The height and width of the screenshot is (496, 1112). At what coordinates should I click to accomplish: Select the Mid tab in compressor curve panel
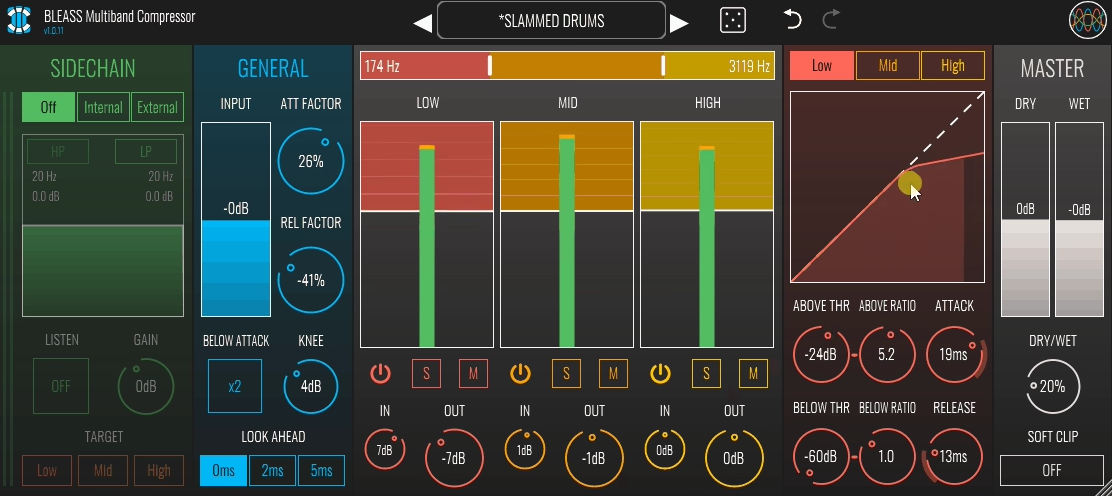click(888, 66)
